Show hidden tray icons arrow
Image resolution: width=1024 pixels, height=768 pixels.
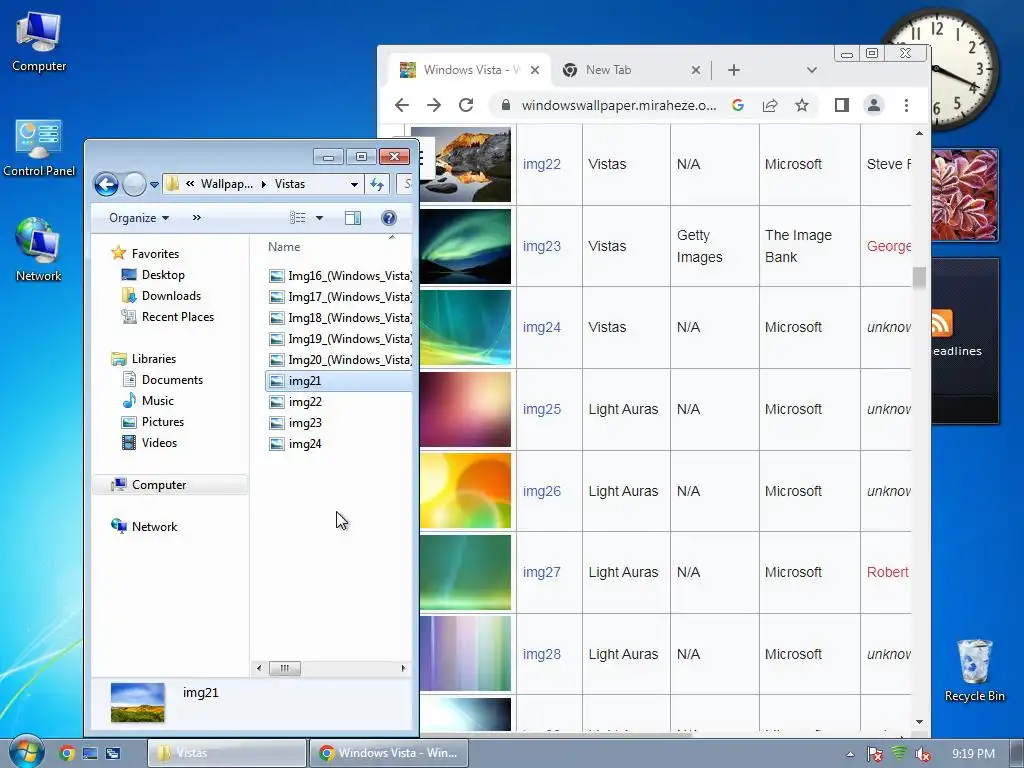(x=850, y=754)
